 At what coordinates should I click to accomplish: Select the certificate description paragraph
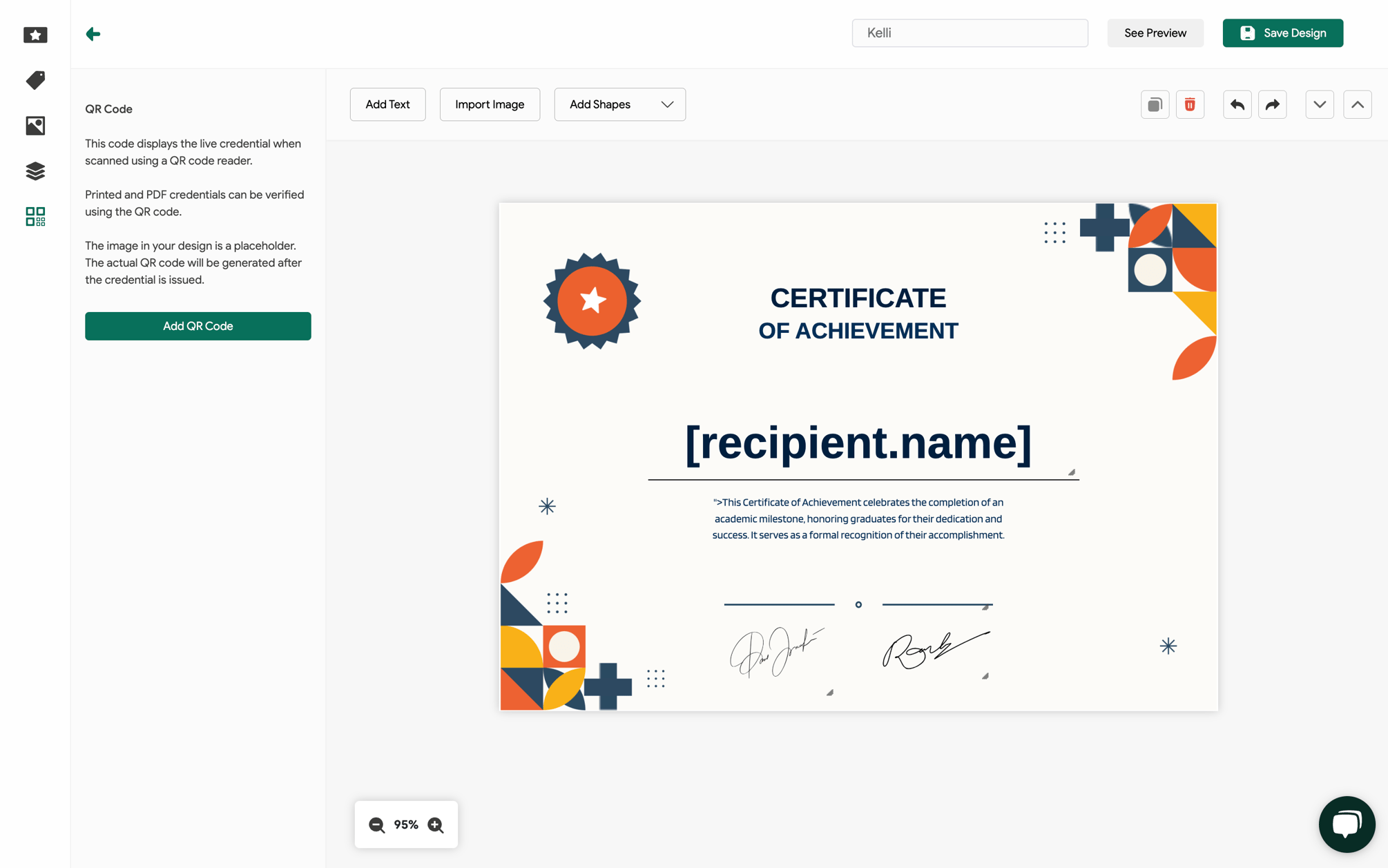pos(858,519)
